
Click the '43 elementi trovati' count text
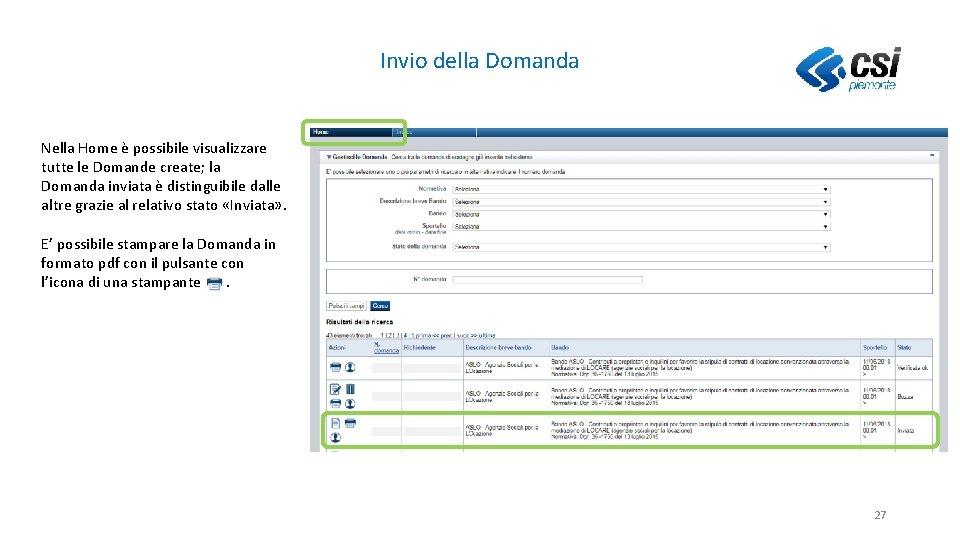click(349, 336)
